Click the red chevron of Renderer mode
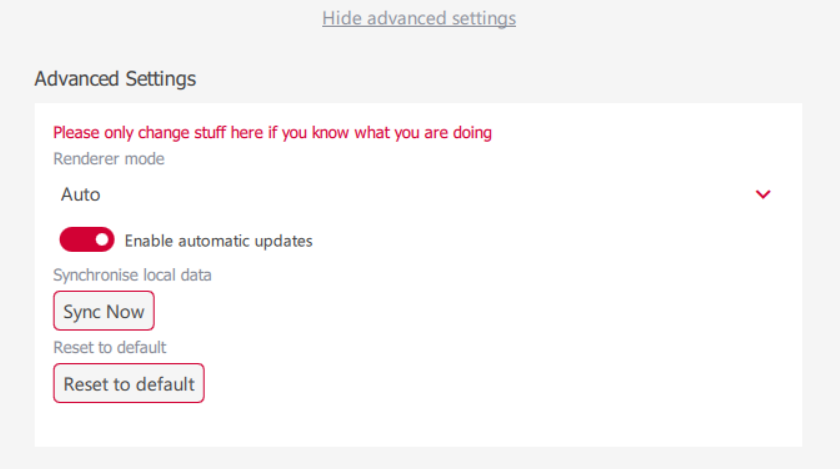This screenshot has height=469, width=840. [x=763, y=195]
